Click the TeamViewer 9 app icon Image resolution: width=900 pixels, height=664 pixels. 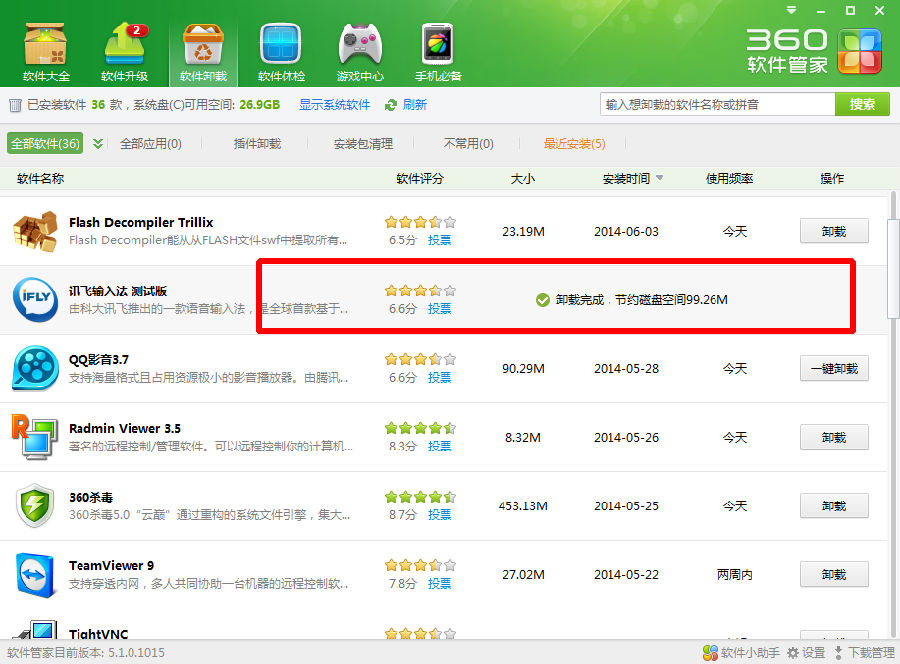click(x=35, y=574)
